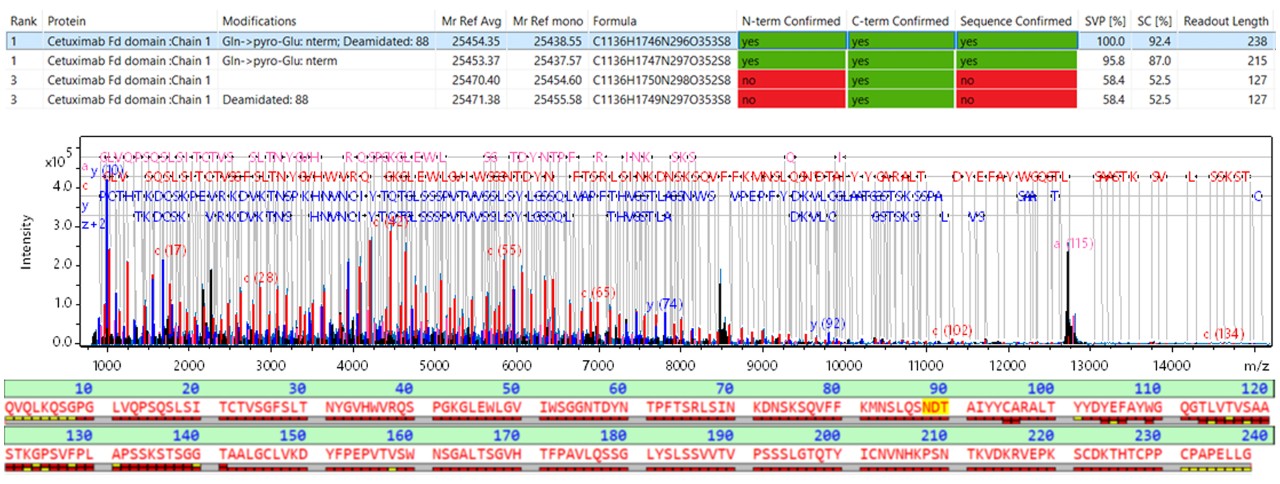This screenshot has height=484, width=1280.
Task: Select the N-term Confirmed column header
Action: coord(789,21)
